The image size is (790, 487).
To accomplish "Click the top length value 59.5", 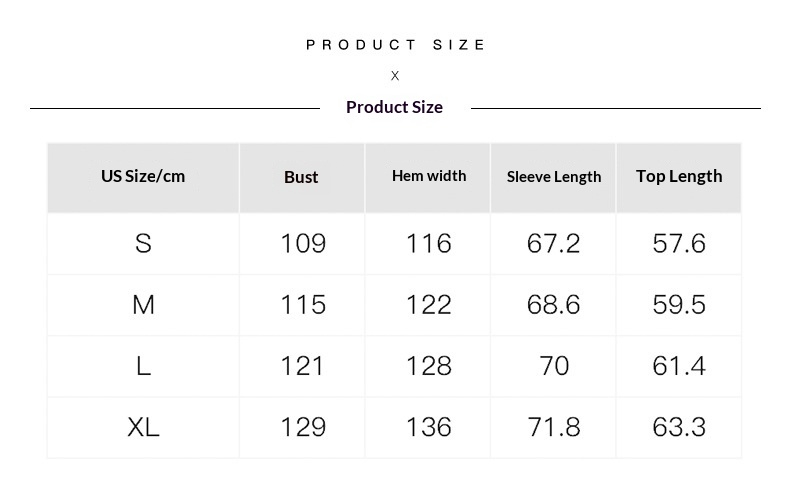I will click(x=679, y=304).
